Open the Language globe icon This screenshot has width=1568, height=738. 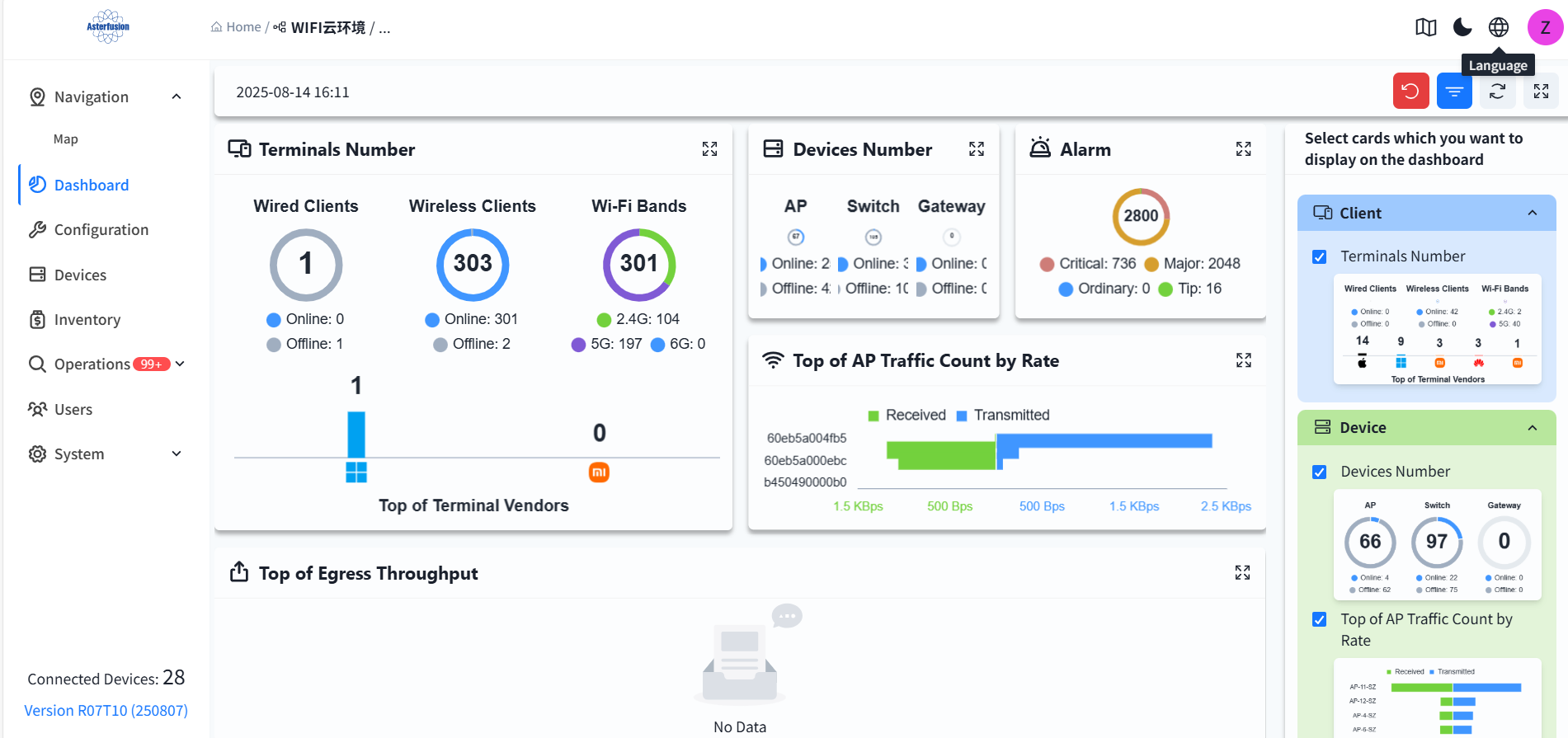coord(1499,27)
